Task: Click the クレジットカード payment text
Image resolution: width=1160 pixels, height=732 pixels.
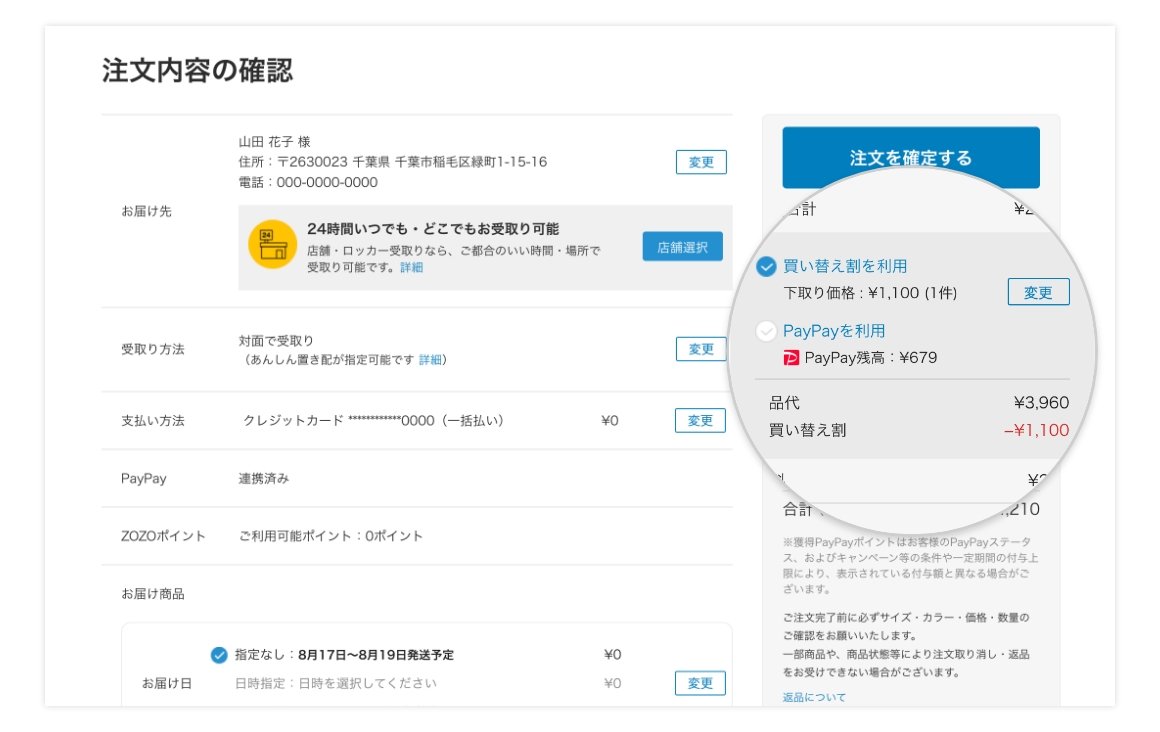Action: [x=374, y=420]
